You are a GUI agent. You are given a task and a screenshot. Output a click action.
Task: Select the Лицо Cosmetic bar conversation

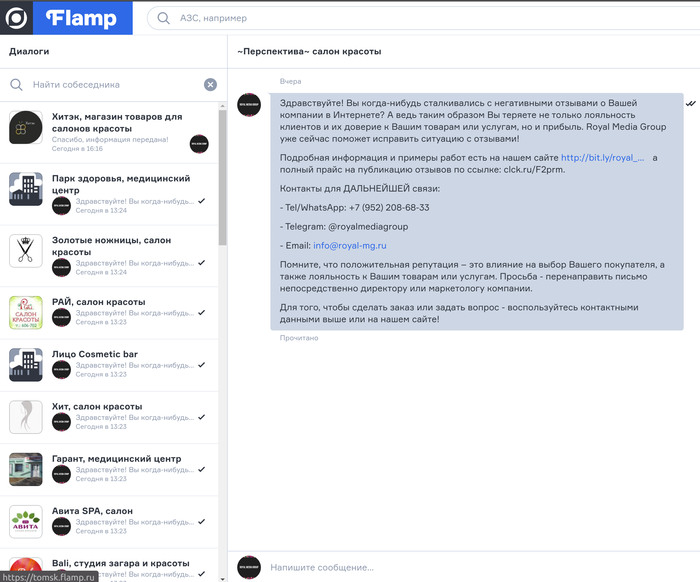pos(109,365)
